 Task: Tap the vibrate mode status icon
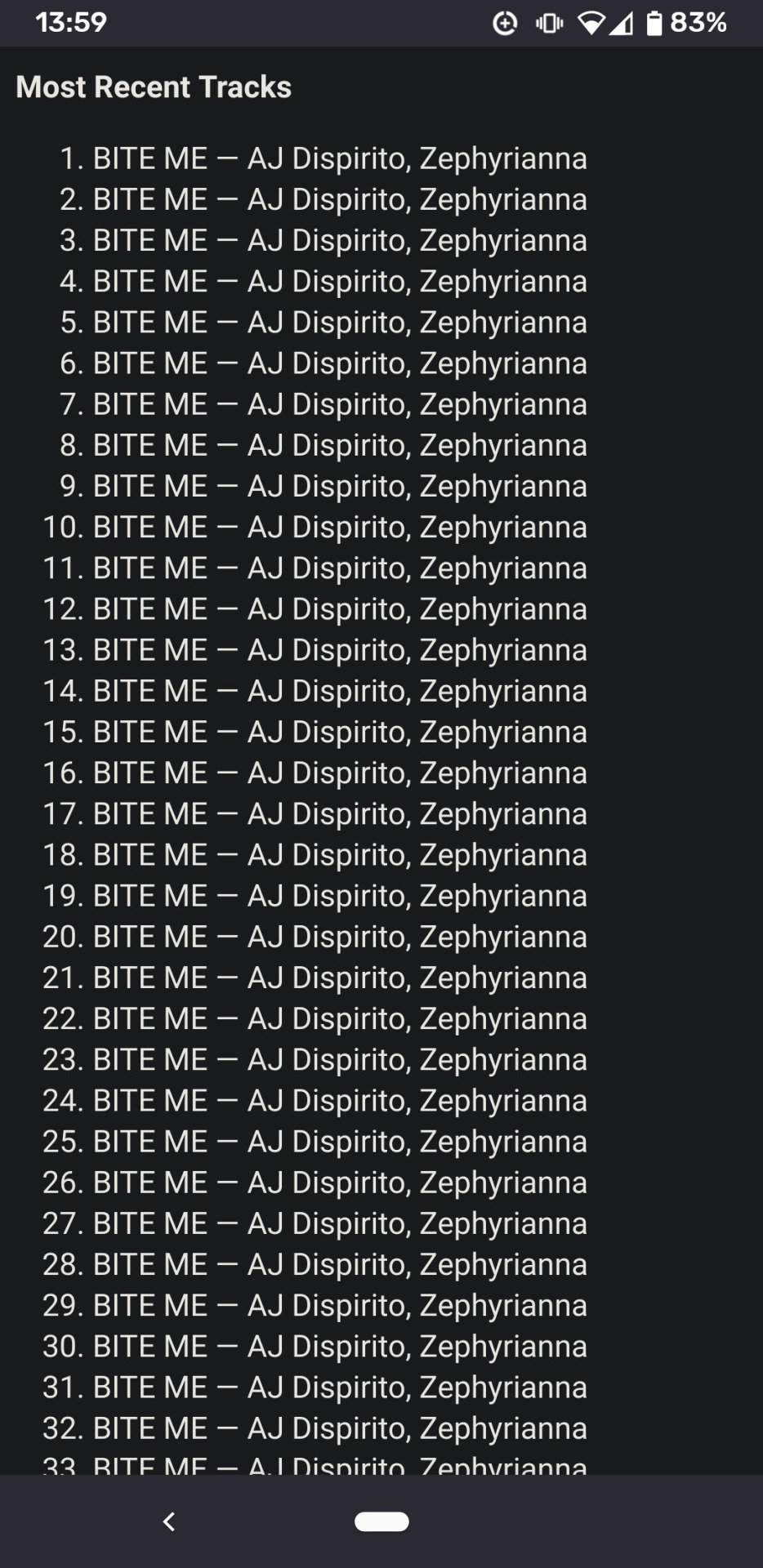point(549,23)
